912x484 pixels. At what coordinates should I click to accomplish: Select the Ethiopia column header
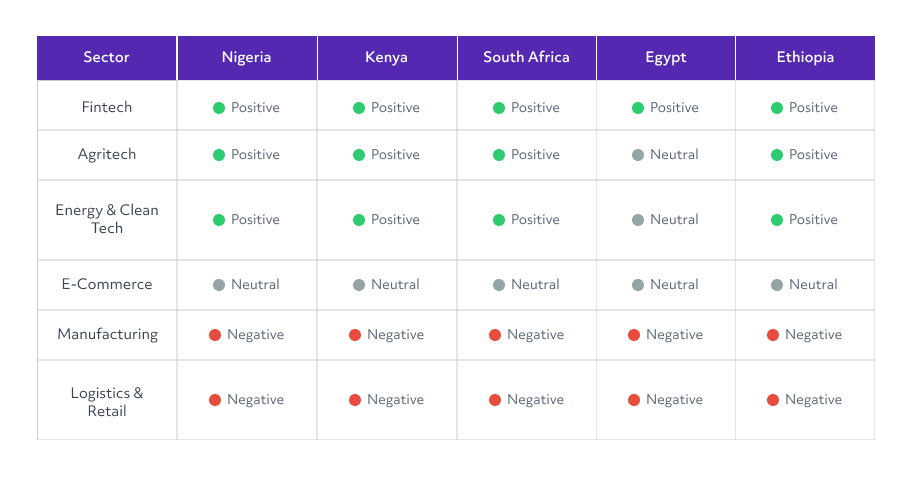[806, 58]
